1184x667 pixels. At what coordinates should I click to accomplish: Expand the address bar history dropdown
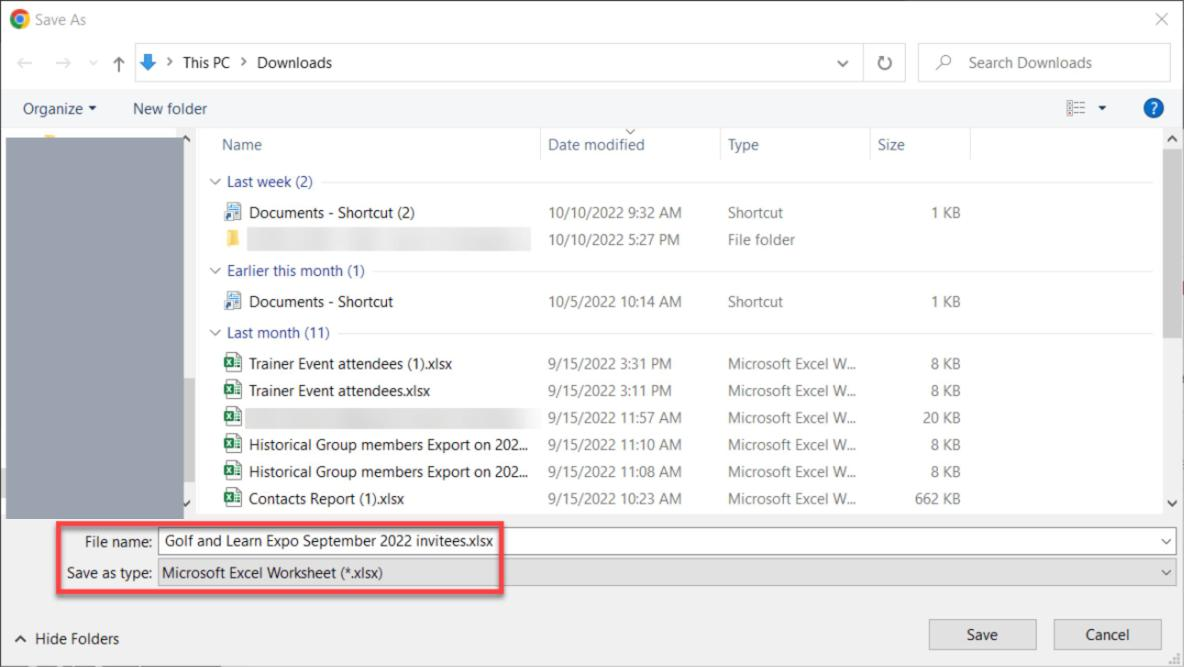[x=843, y=63]
